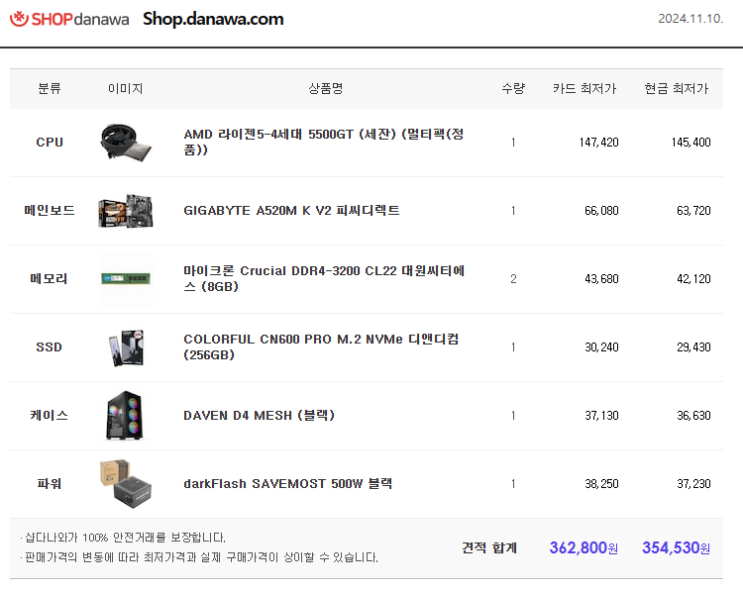Click the CPU cash price 145,400
Image resolution: width=743 pixels, height=591 pixels.
click(691, 142)
